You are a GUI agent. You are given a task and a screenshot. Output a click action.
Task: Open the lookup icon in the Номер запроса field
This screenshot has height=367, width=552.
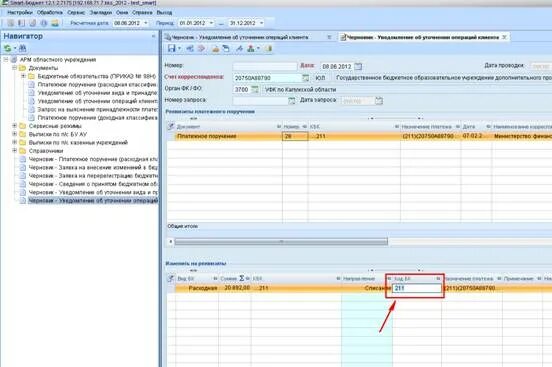coord(291,101)
